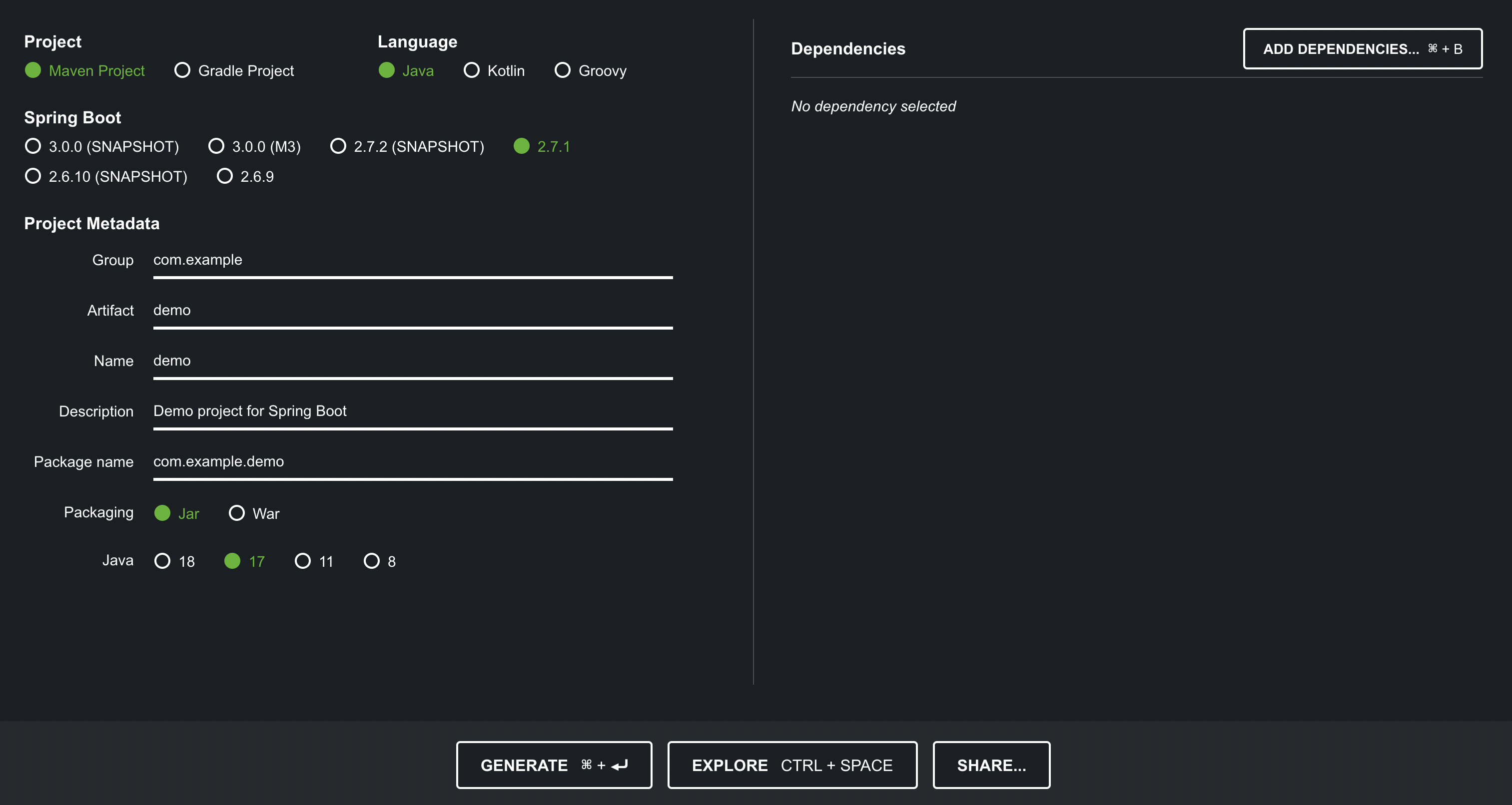The width and height of the screenshot is (1512, 805).
Task: Click into the Description field
Action: (412, 411)
